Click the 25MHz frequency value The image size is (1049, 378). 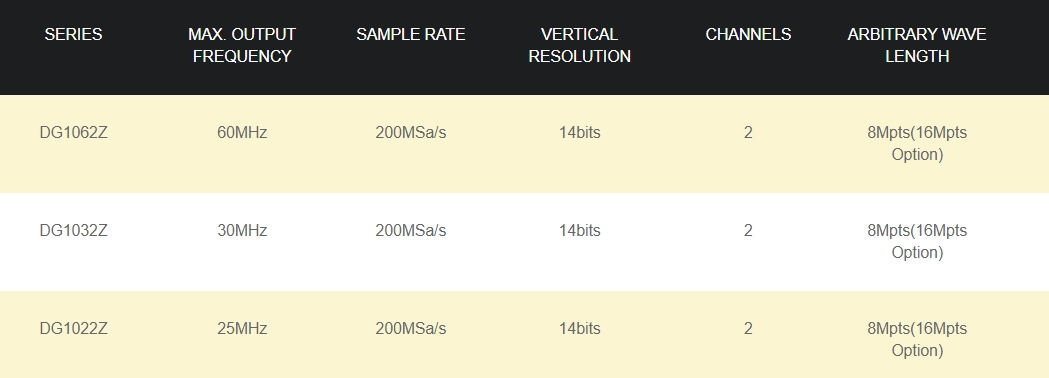coord(242,328)
